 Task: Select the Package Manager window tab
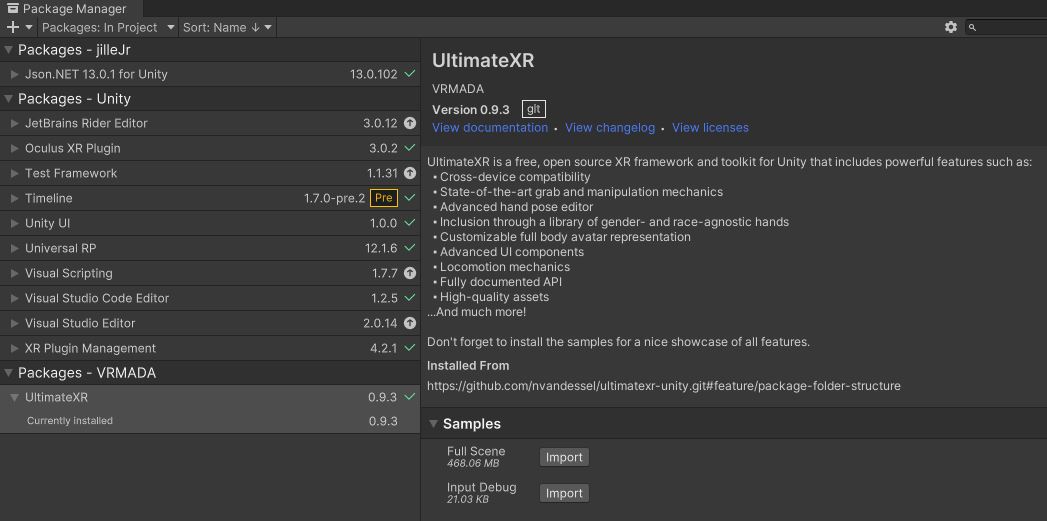[x=66, y=8]
